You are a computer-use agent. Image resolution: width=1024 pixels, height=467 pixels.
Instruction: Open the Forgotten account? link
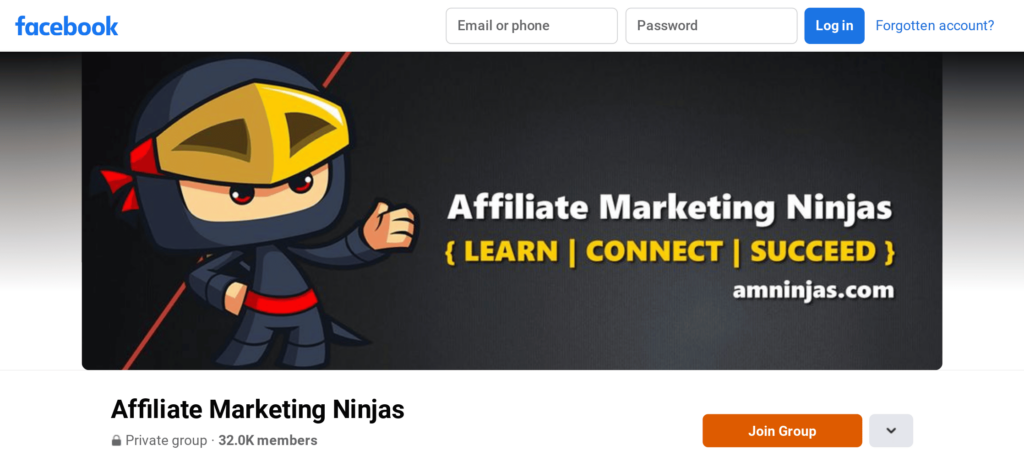coord(935,26)
